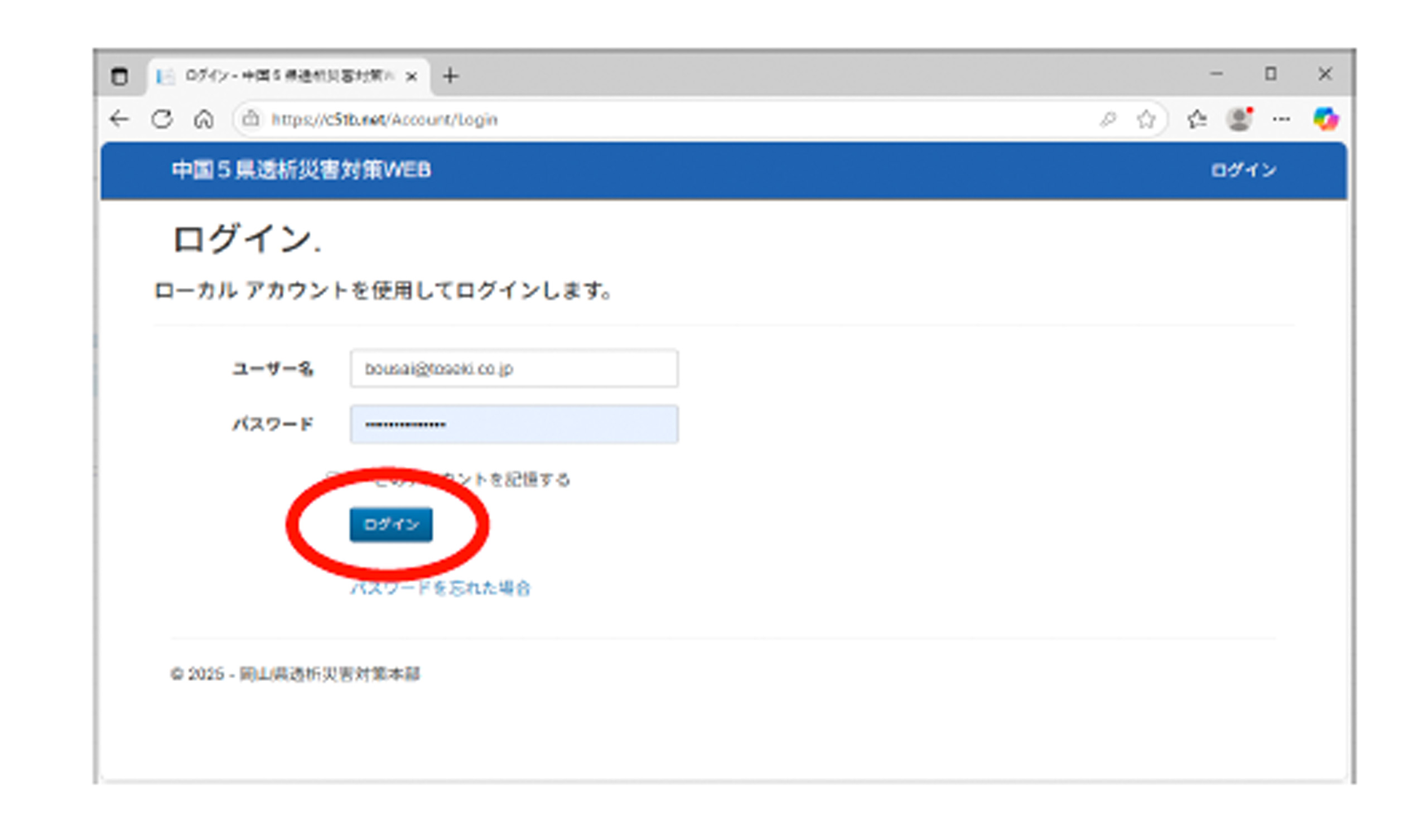Open the favorites list icon
This screenshot has width=1428, height=840.
point(1197,119)
